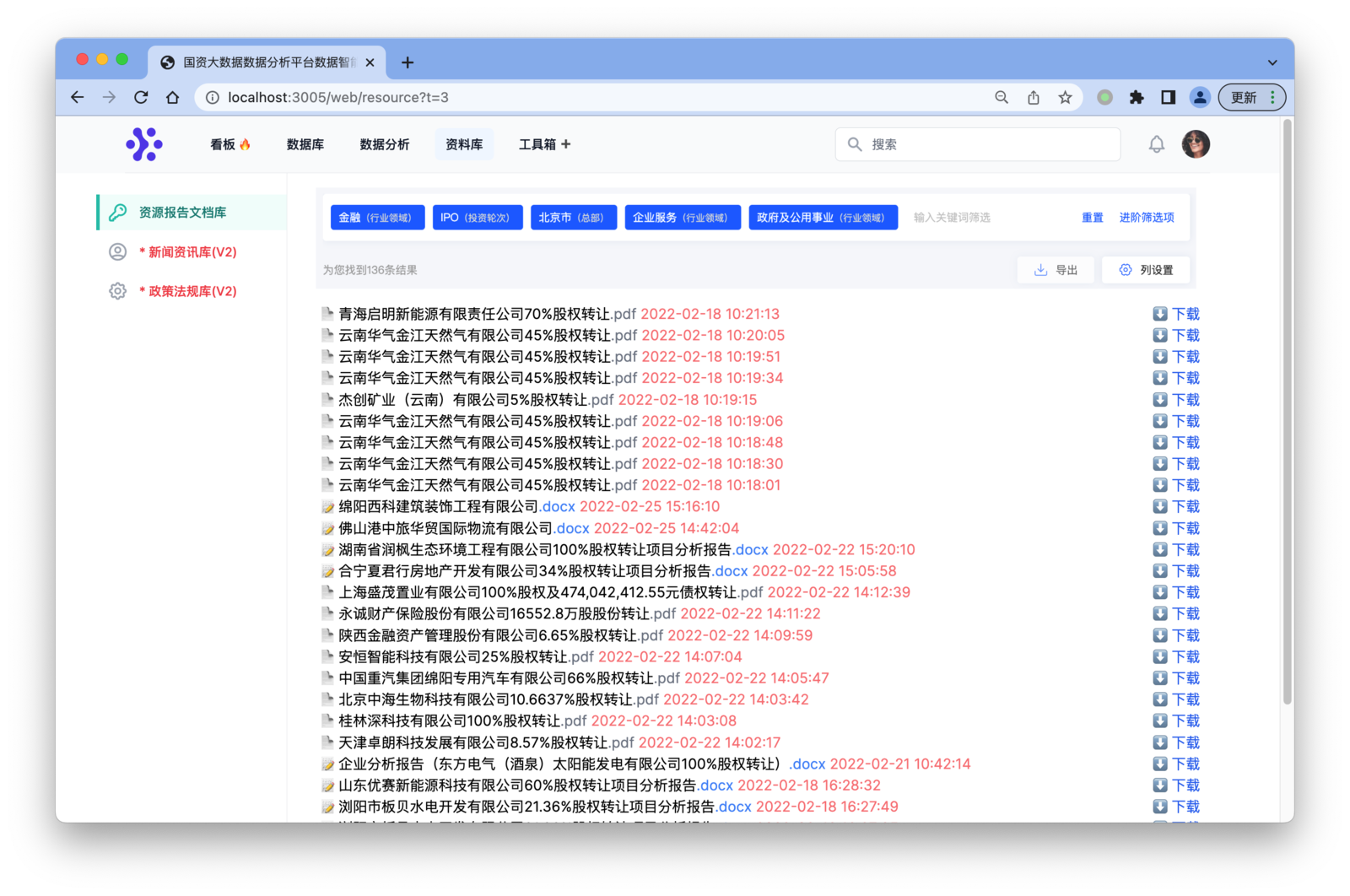Click the purple app logo
This screenshot has width=1350, height=896.
click(x=144, y=144)
